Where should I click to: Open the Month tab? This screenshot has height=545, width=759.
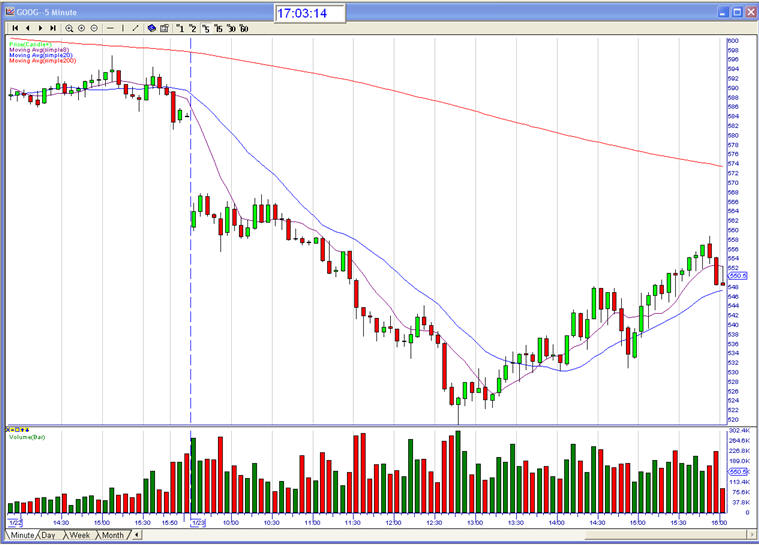coord(112,535)
